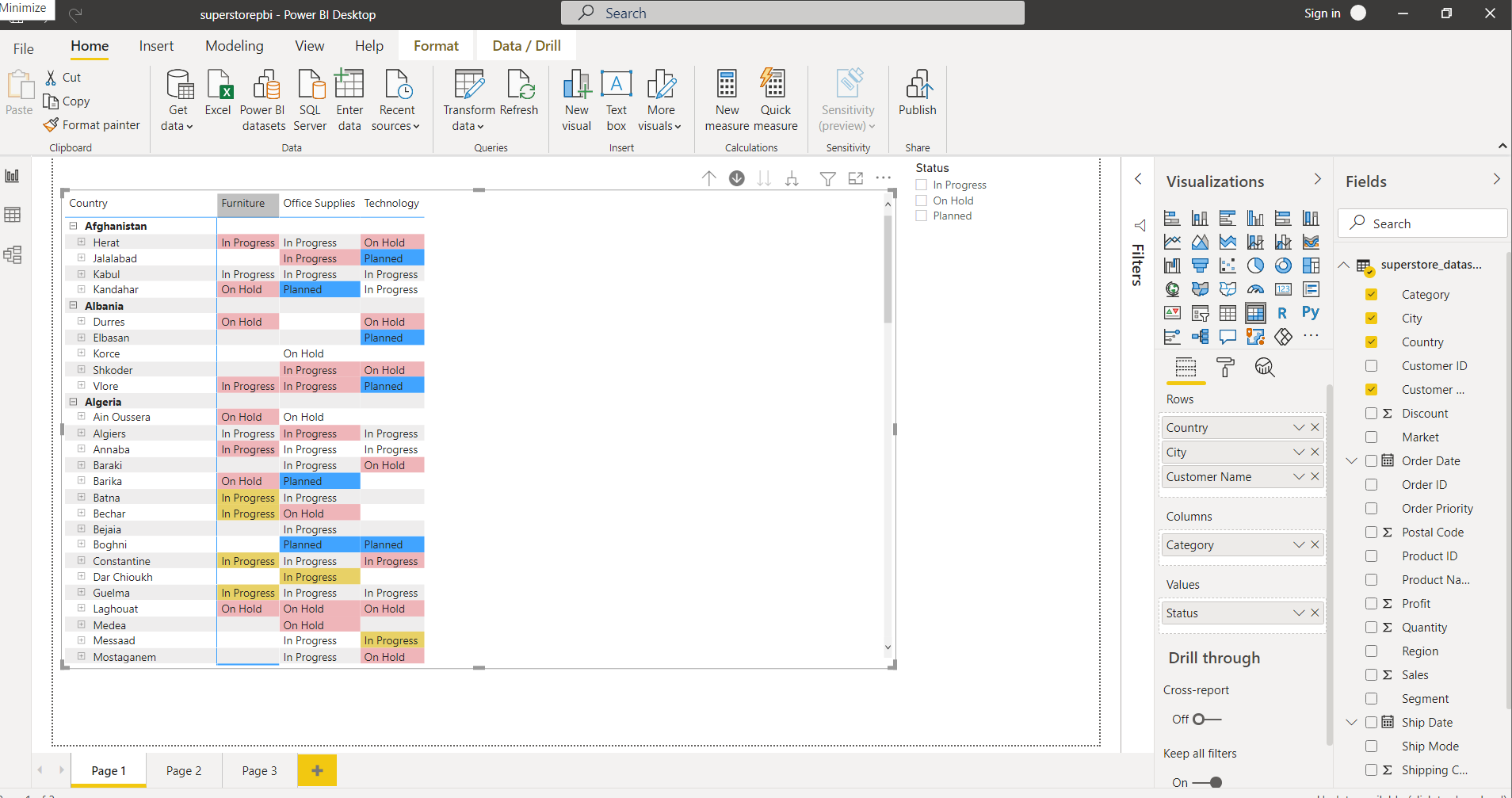Remove City from Rows well

[x=1315, y=452]
